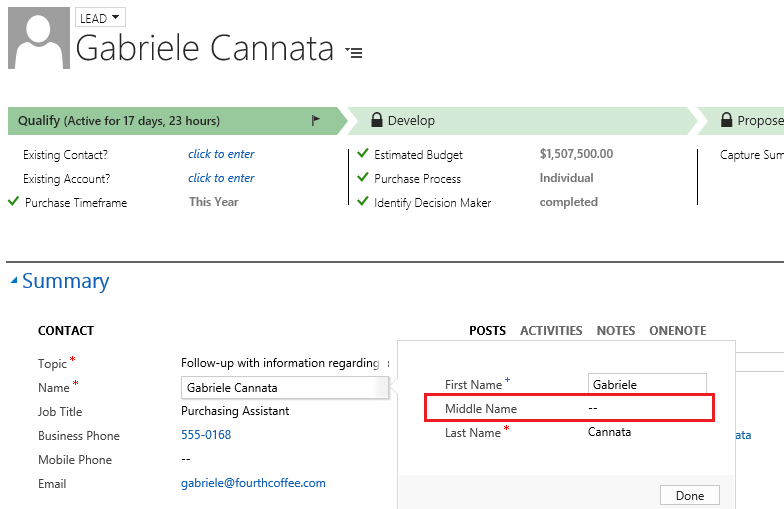Click to enter Existing Contact value
The height and width of the screenshot is (509, 784).
coord(222,154)
